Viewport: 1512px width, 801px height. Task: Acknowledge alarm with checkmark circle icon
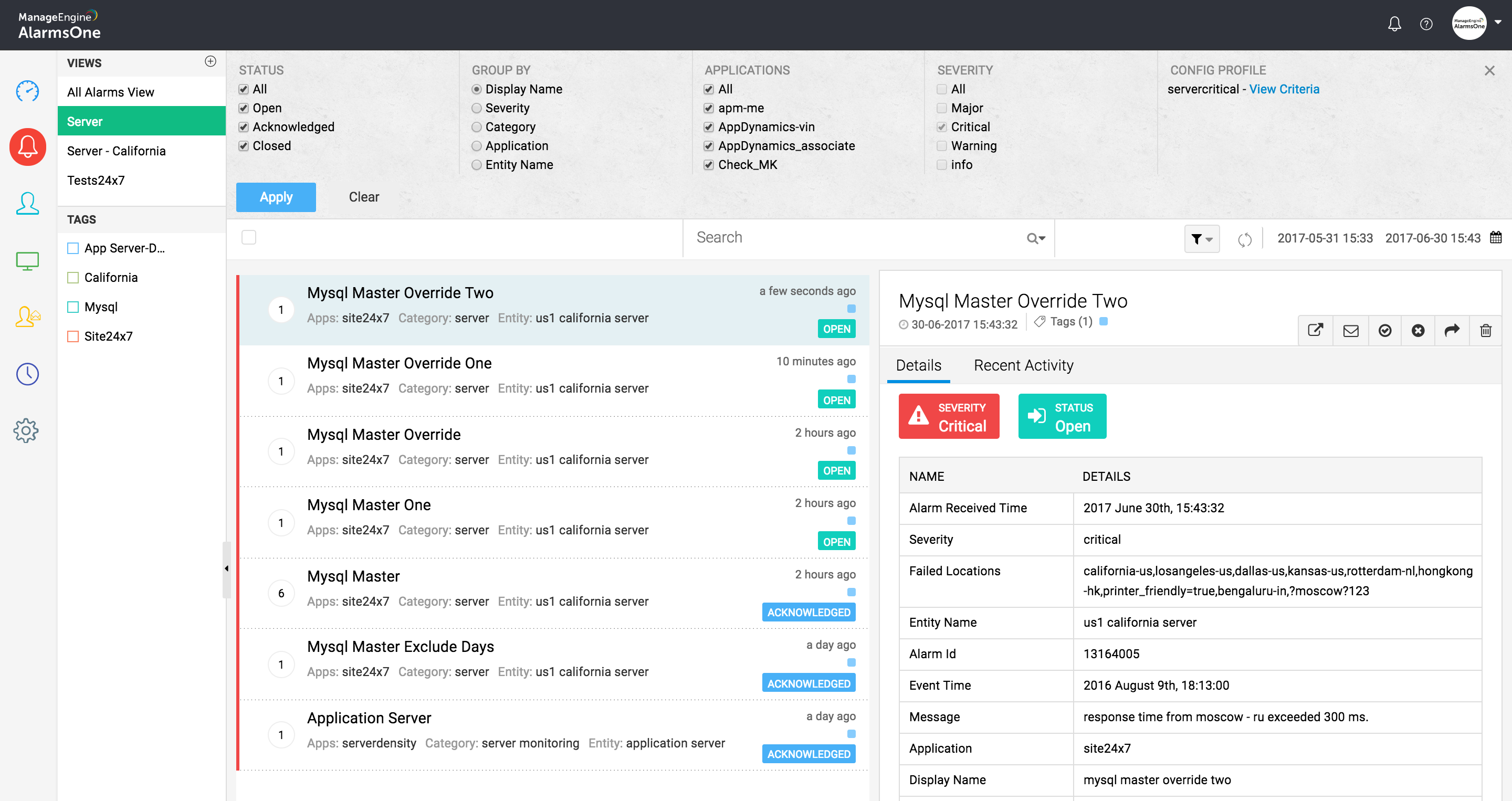pyautogui.click(x=1384, y=330)
